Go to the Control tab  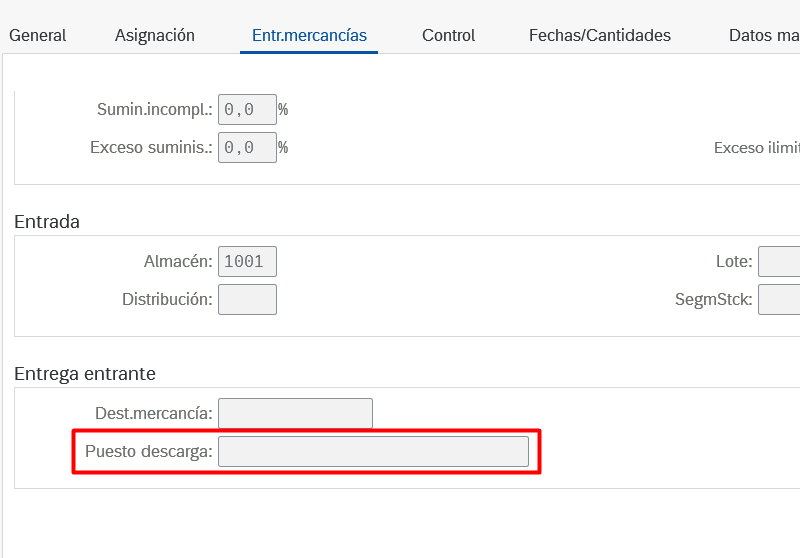[448, 35]
